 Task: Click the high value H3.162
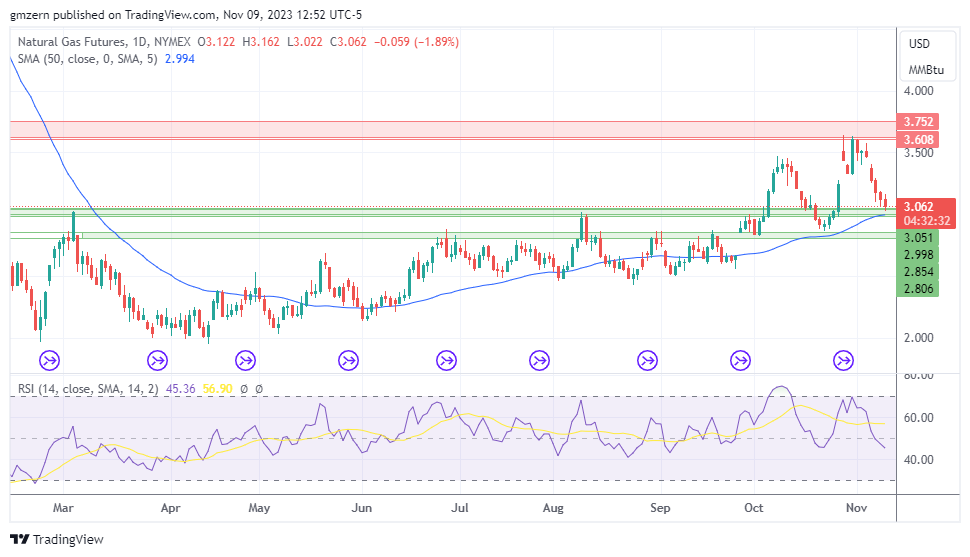point(260,42)
